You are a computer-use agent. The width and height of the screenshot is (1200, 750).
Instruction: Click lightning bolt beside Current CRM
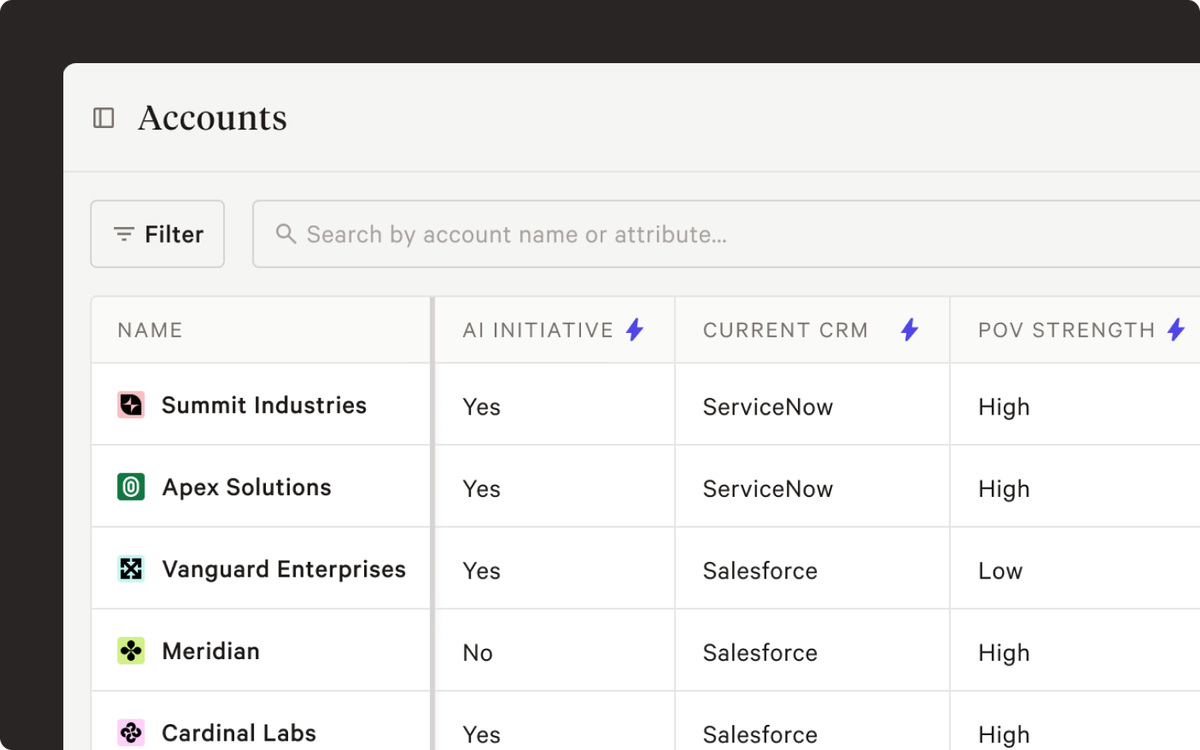909,330
